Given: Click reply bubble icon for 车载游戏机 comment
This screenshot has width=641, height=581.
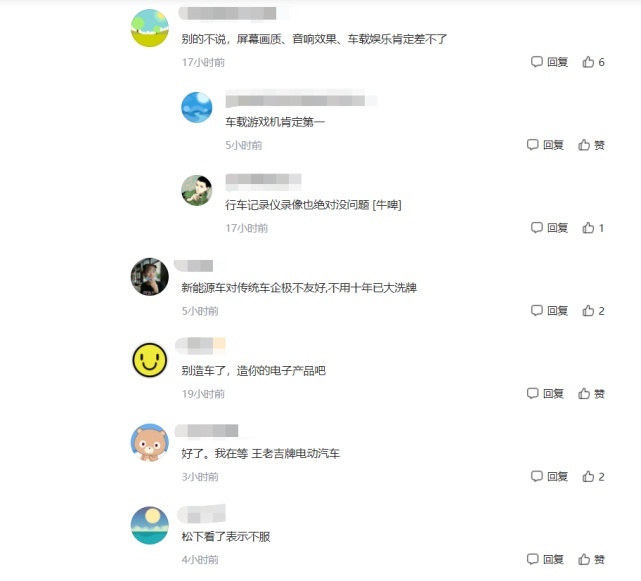Looking at the screenshot, I should [532, 144].
